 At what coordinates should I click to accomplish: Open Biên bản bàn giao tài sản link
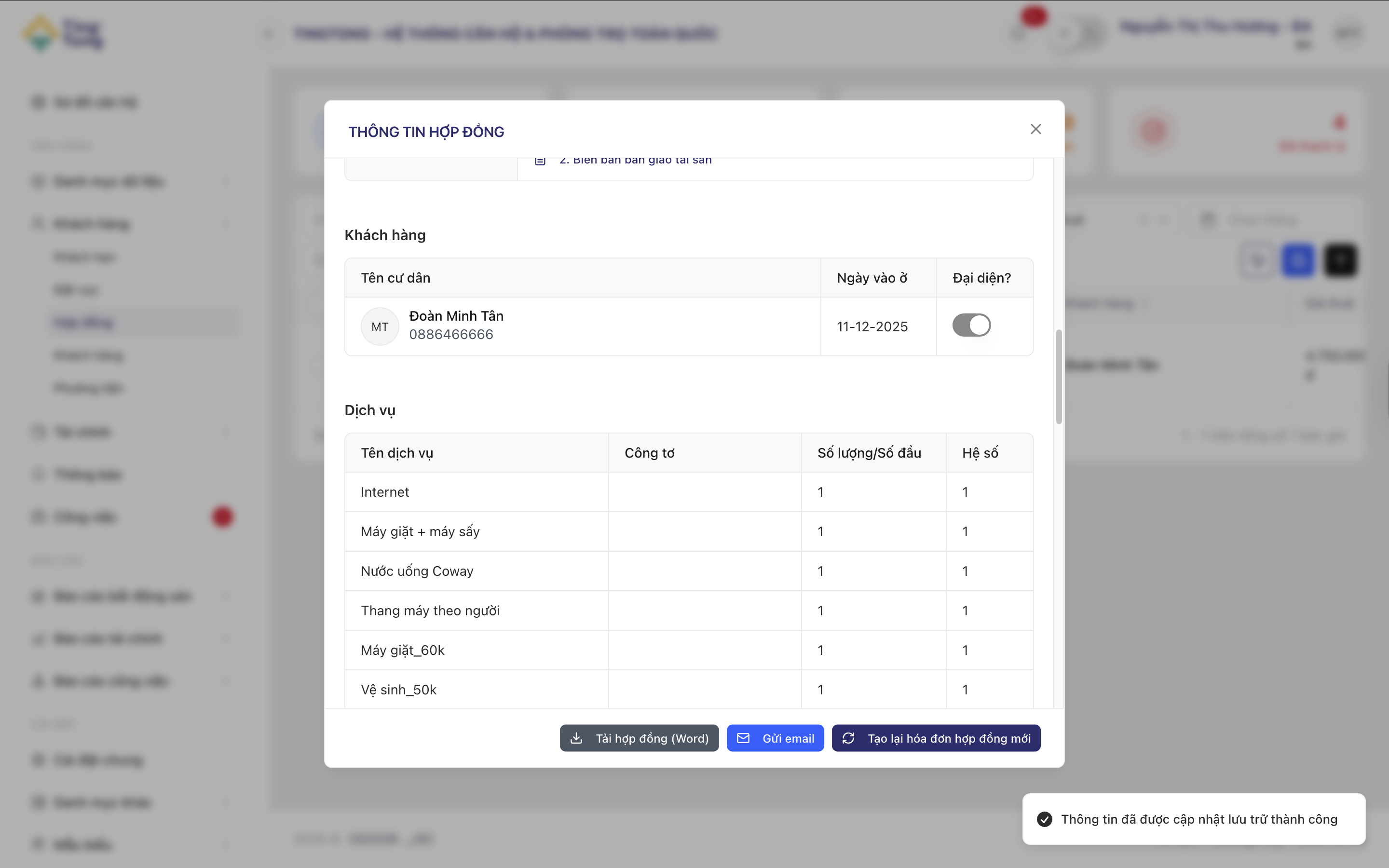635,161
